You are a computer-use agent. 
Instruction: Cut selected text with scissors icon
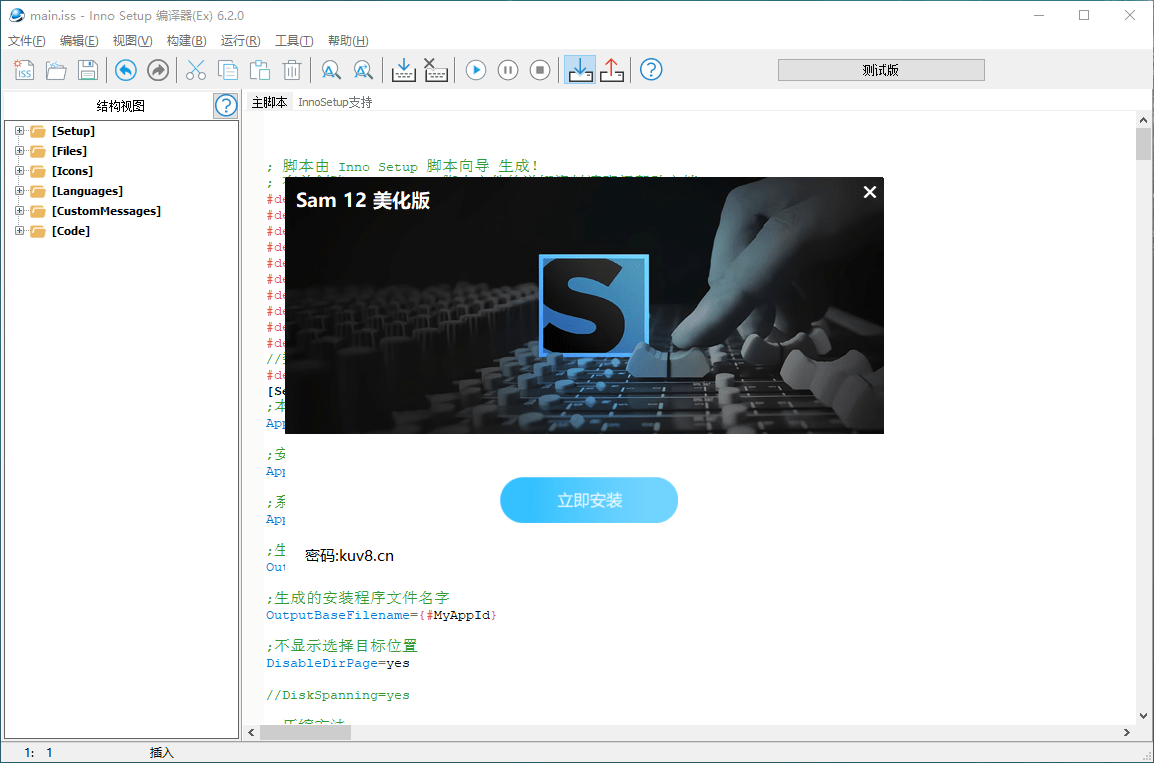pos(196,70)
